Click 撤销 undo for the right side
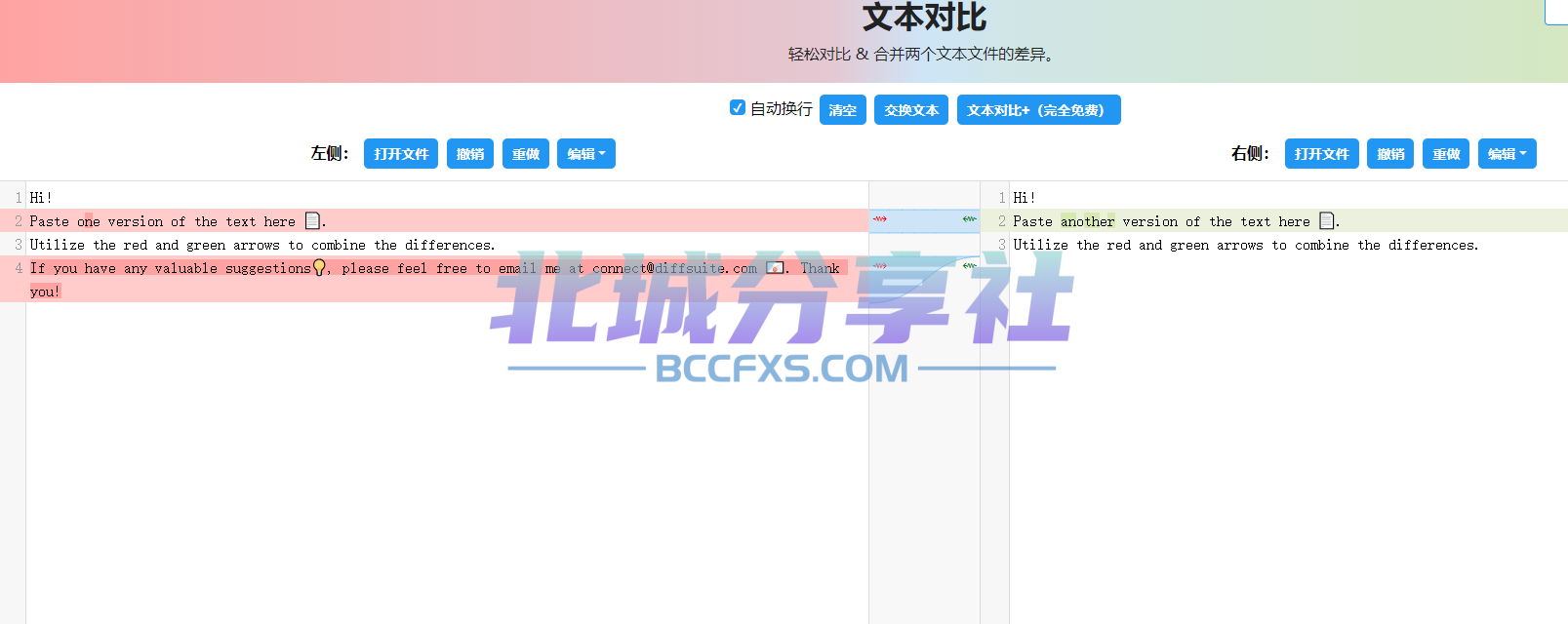 tap(1390, 154)
